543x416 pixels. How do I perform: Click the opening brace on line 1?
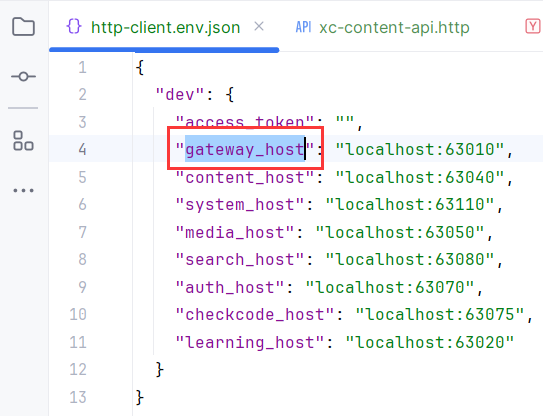140,67
